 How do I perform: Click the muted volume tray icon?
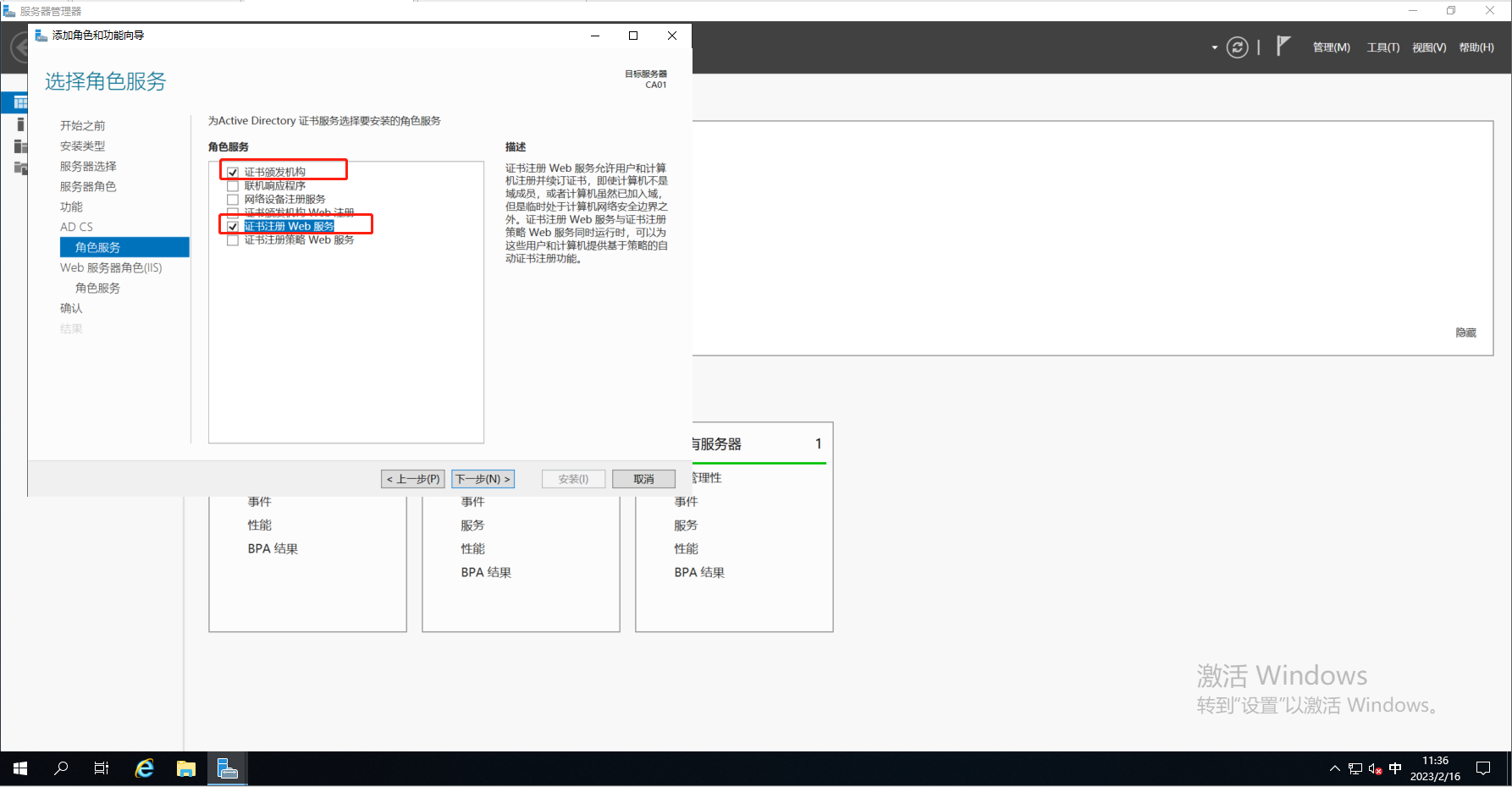coord(1375,768)
